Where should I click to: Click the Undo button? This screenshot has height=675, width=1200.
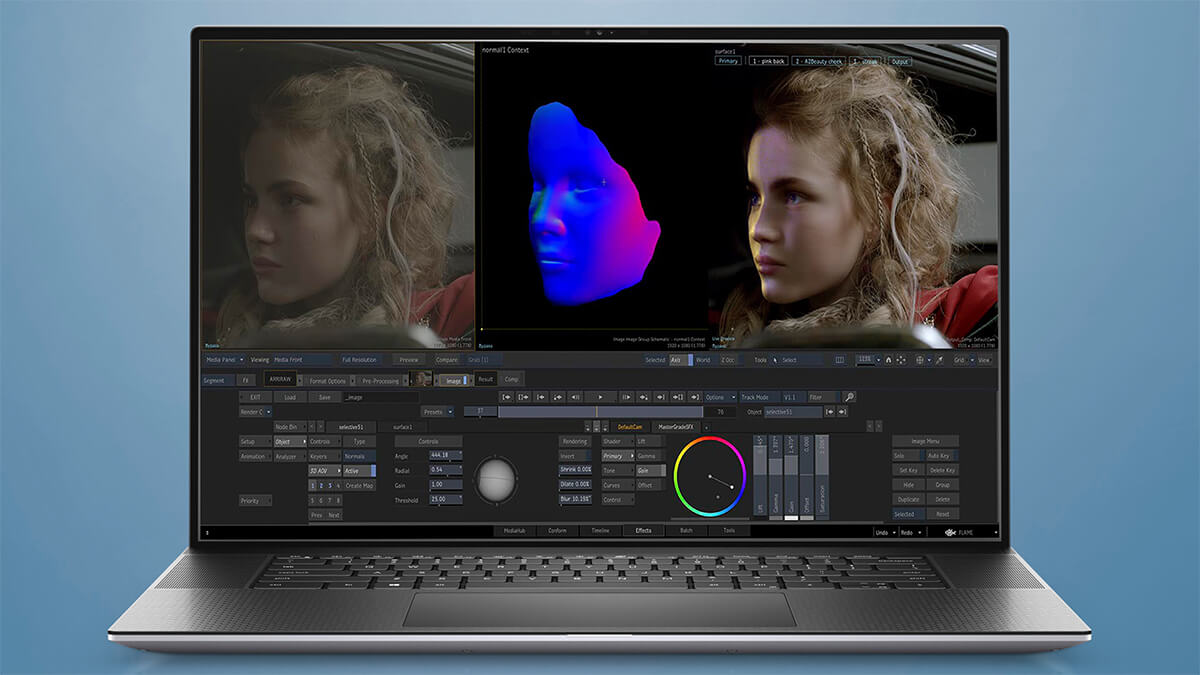point(885,531)
